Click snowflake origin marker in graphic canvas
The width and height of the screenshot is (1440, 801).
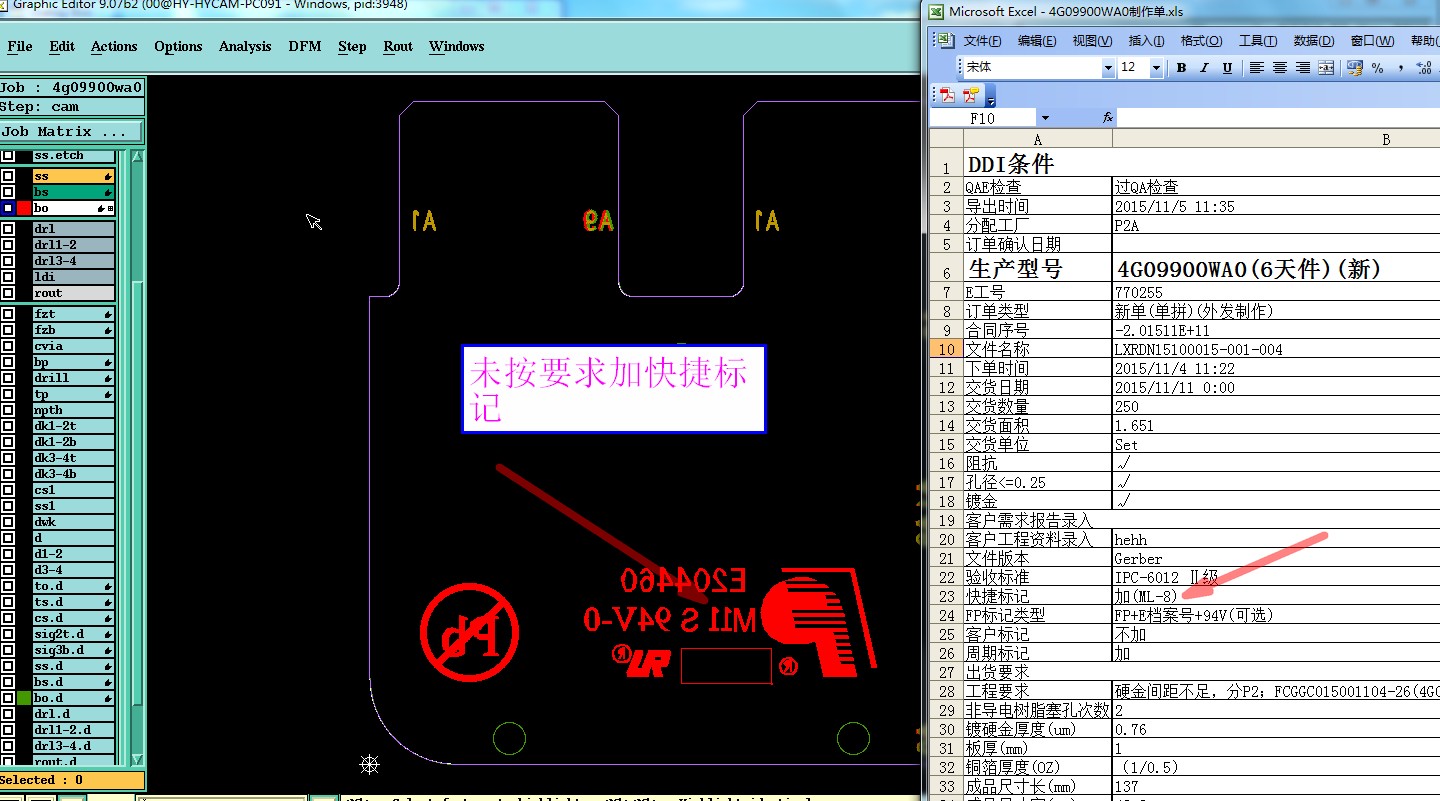point(370,765)
